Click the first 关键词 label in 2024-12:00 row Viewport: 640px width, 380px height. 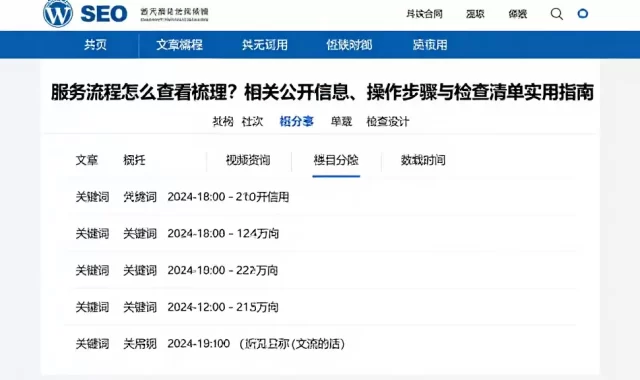[x=92, y=307]
